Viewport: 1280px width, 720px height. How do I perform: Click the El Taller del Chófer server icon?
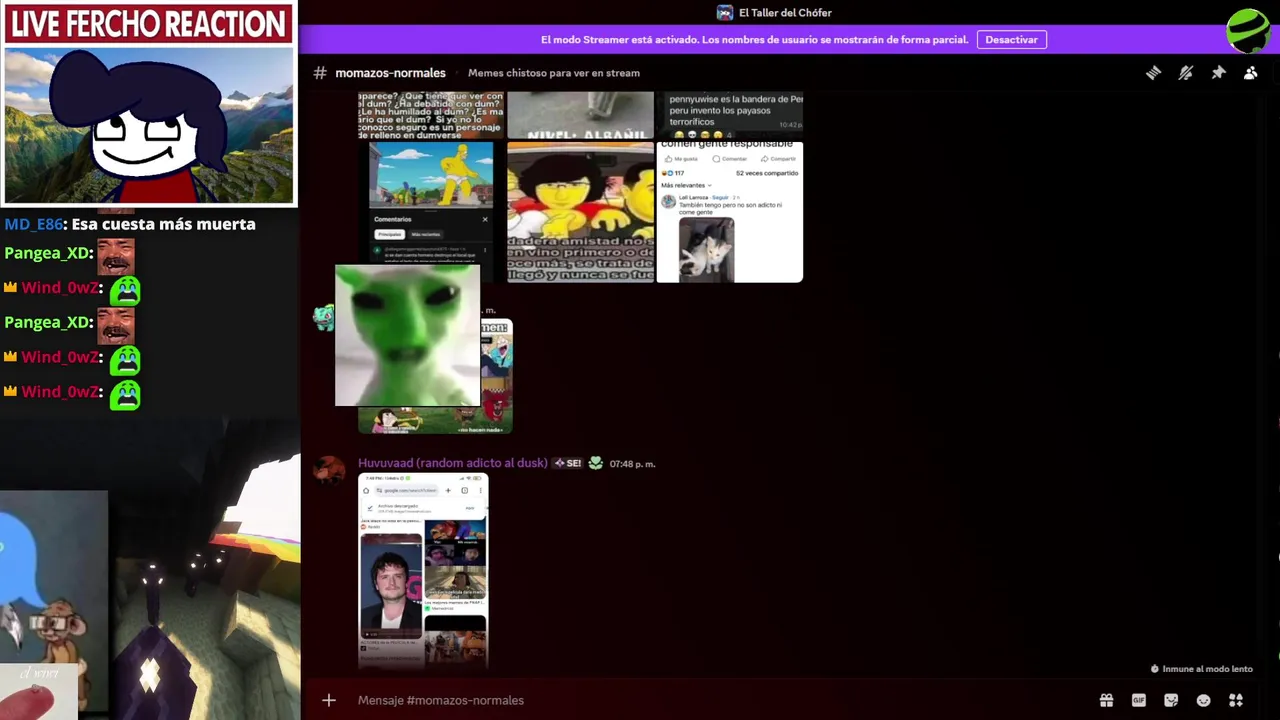coord(725,13)
